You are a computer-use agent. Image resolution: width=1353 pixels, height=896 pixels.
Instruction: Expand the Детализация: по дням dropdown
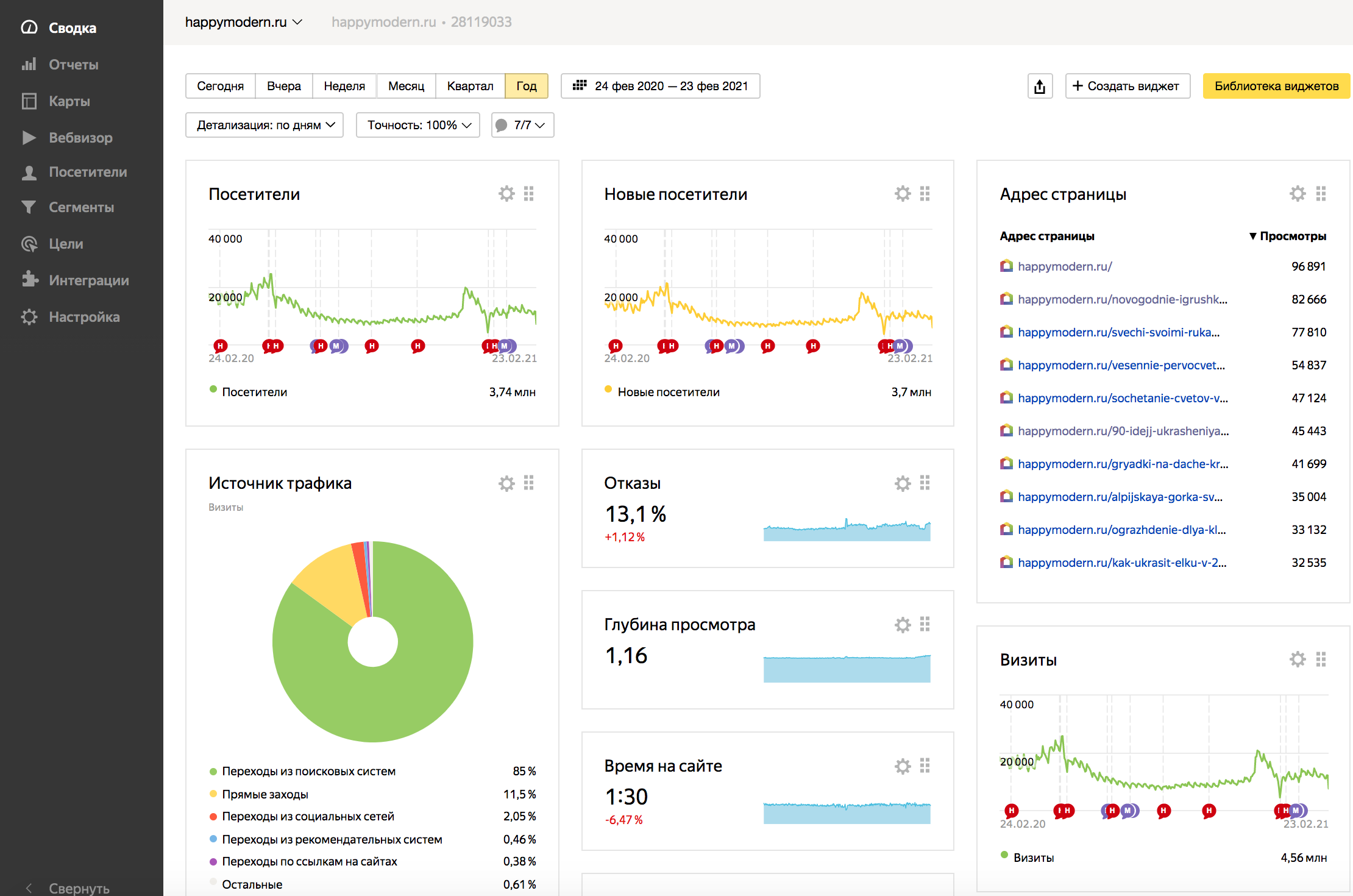265,125
